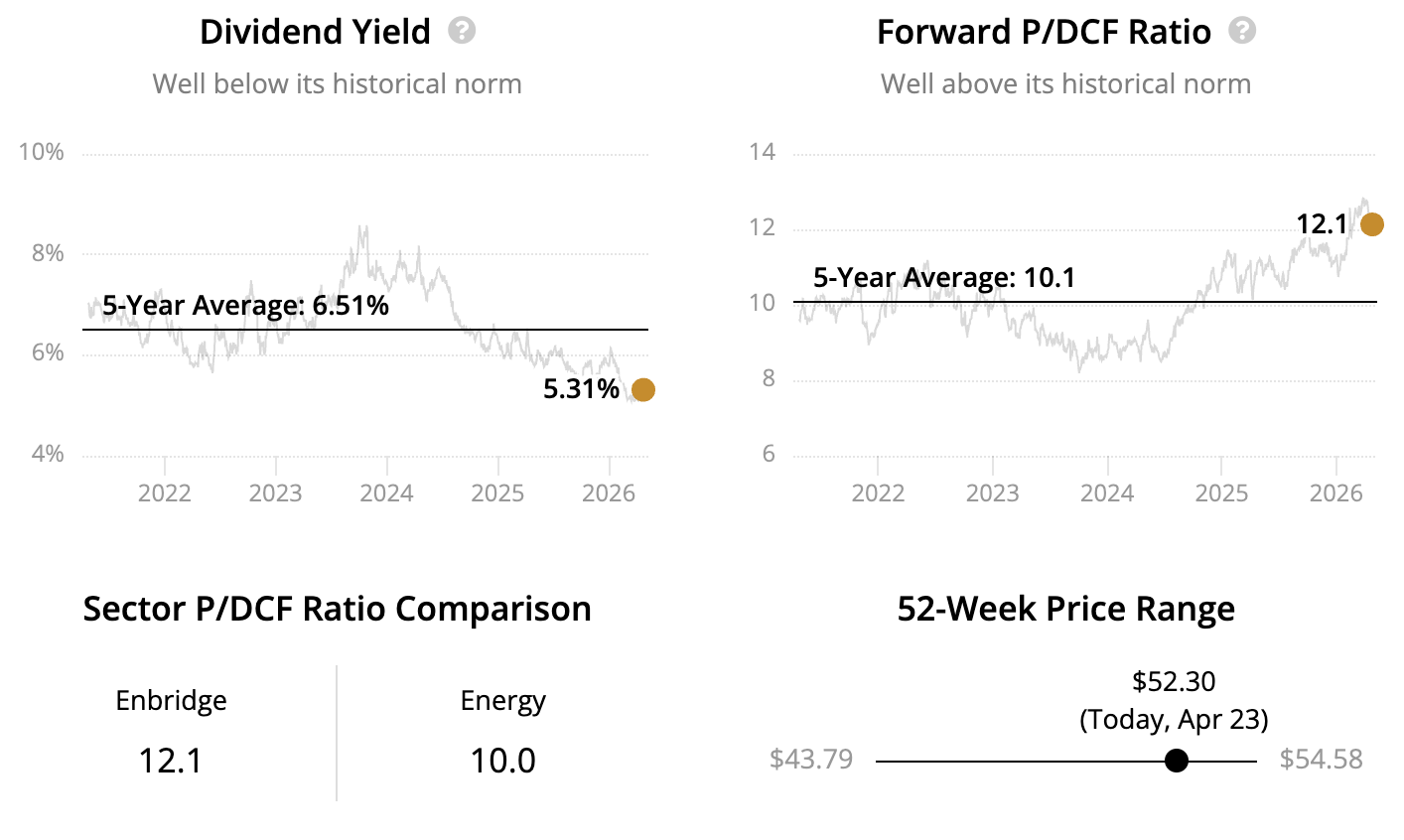The height and width of the screenshot is (840, 1404).
Task: Click the Sector P/DCF Ratio Comparison heading
Action: 337,609
